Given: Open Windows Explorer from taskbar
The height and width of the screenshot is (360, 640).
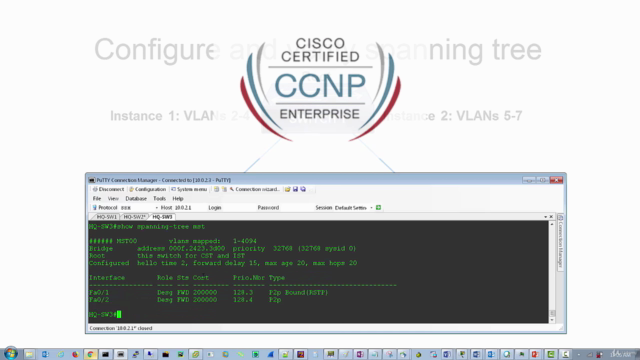Looking at the screenshot, I should [29, 354].
